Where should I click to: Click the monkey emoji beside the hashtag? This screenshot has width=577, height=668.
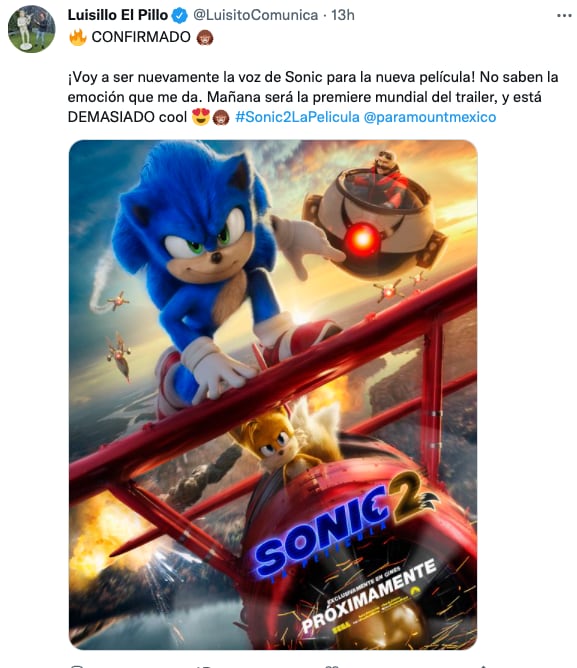click(220, 117)
